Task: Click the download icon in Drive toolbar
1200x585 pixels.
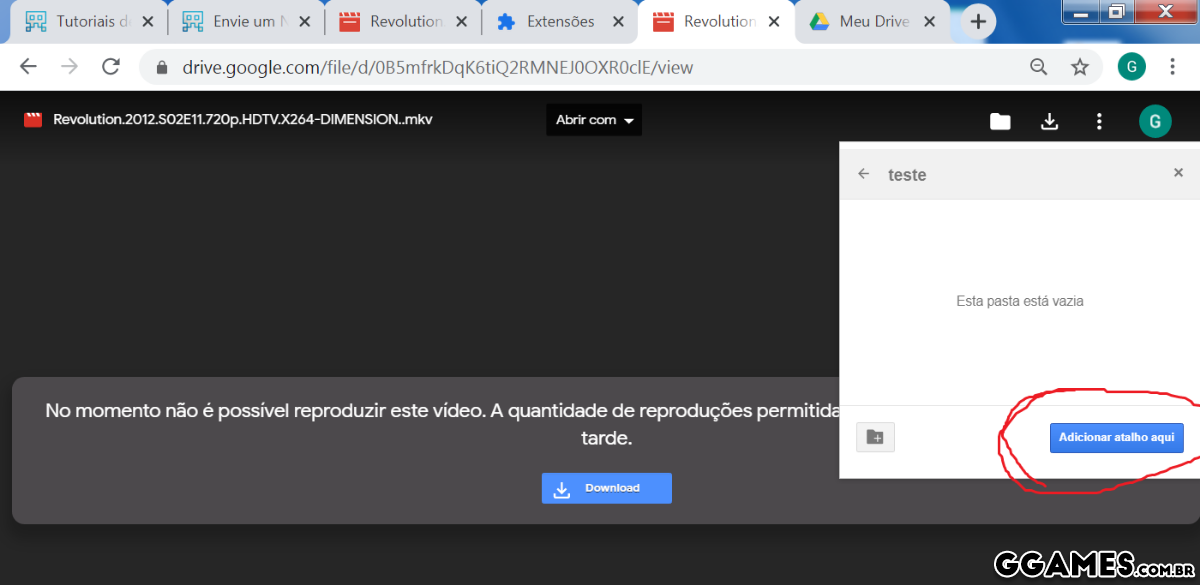Action: pos(1049,121)
